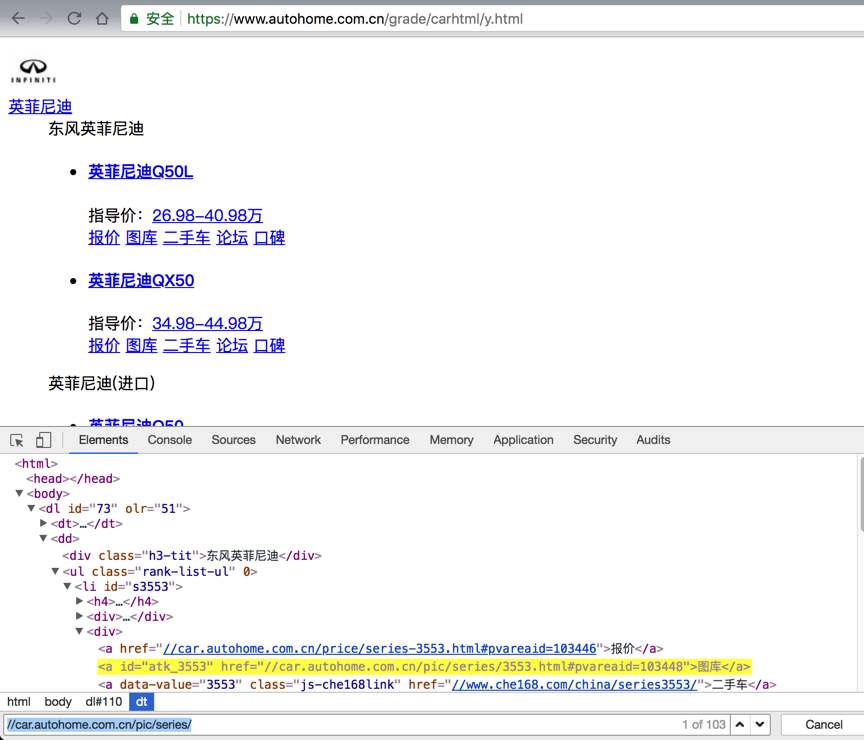This screenshot has width=864, height=740.
Task: Open 二手车 link under Q50L
Action: click(x=187, y=237)
